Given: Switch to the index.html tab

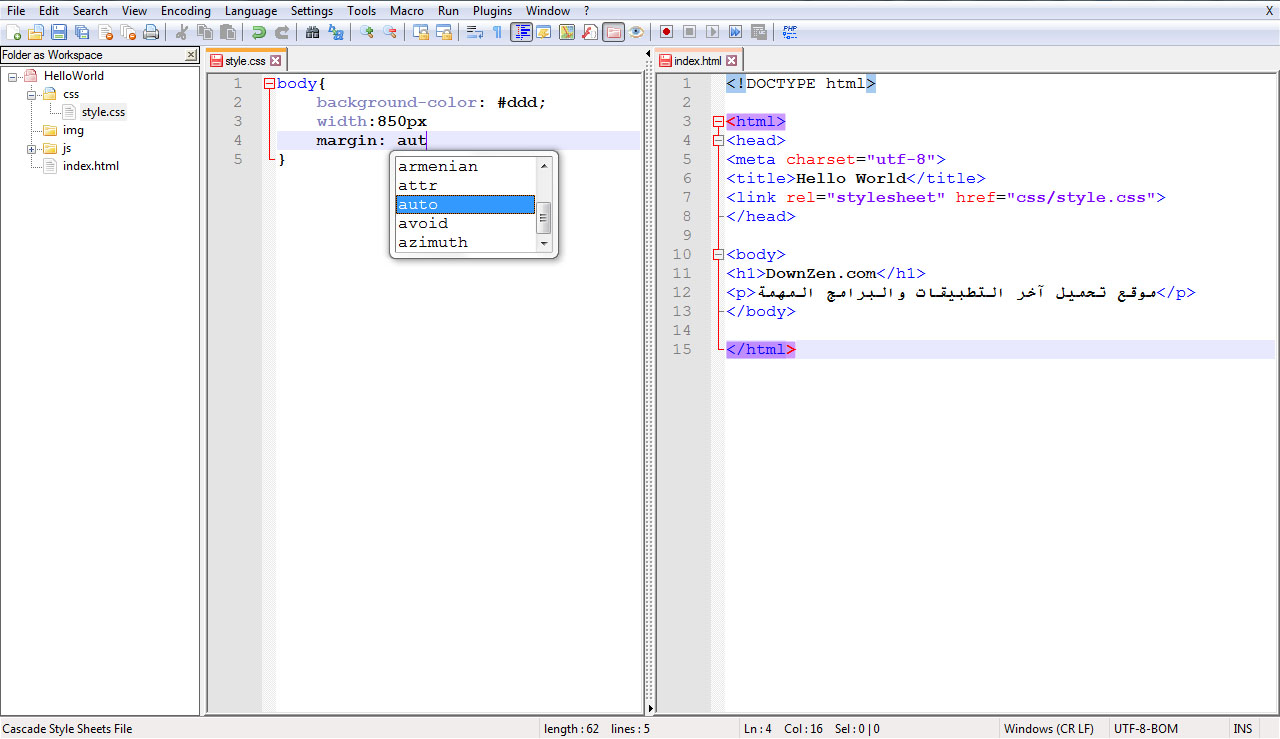Looking at the screenshot, I should pos(697,61).
